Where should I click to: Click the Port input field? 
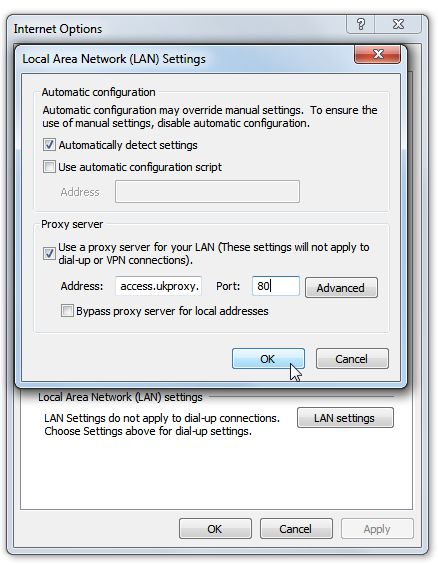276,286
